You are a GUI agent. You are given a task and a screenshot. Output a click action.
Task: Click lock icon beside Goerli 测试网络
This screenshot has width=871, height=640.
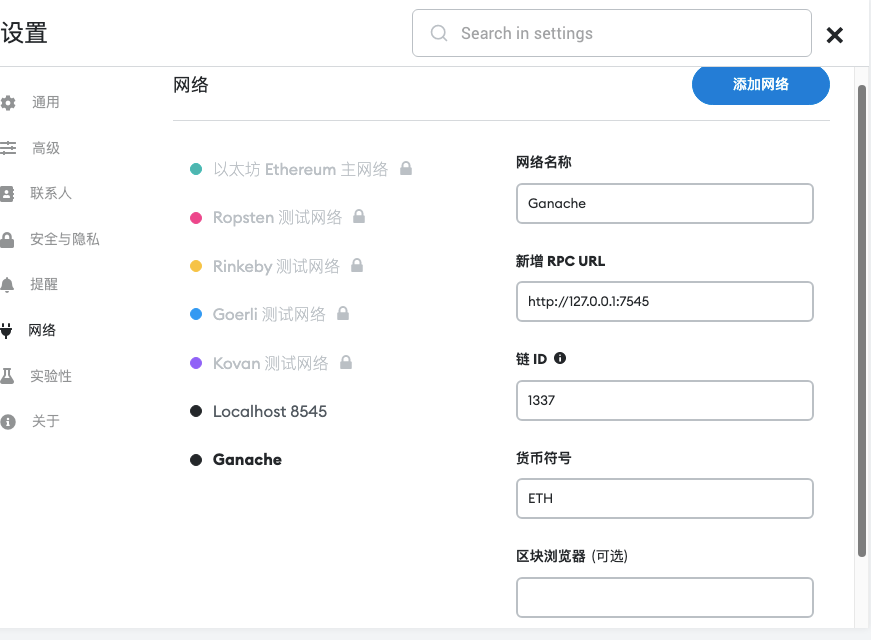click(343, 313)
